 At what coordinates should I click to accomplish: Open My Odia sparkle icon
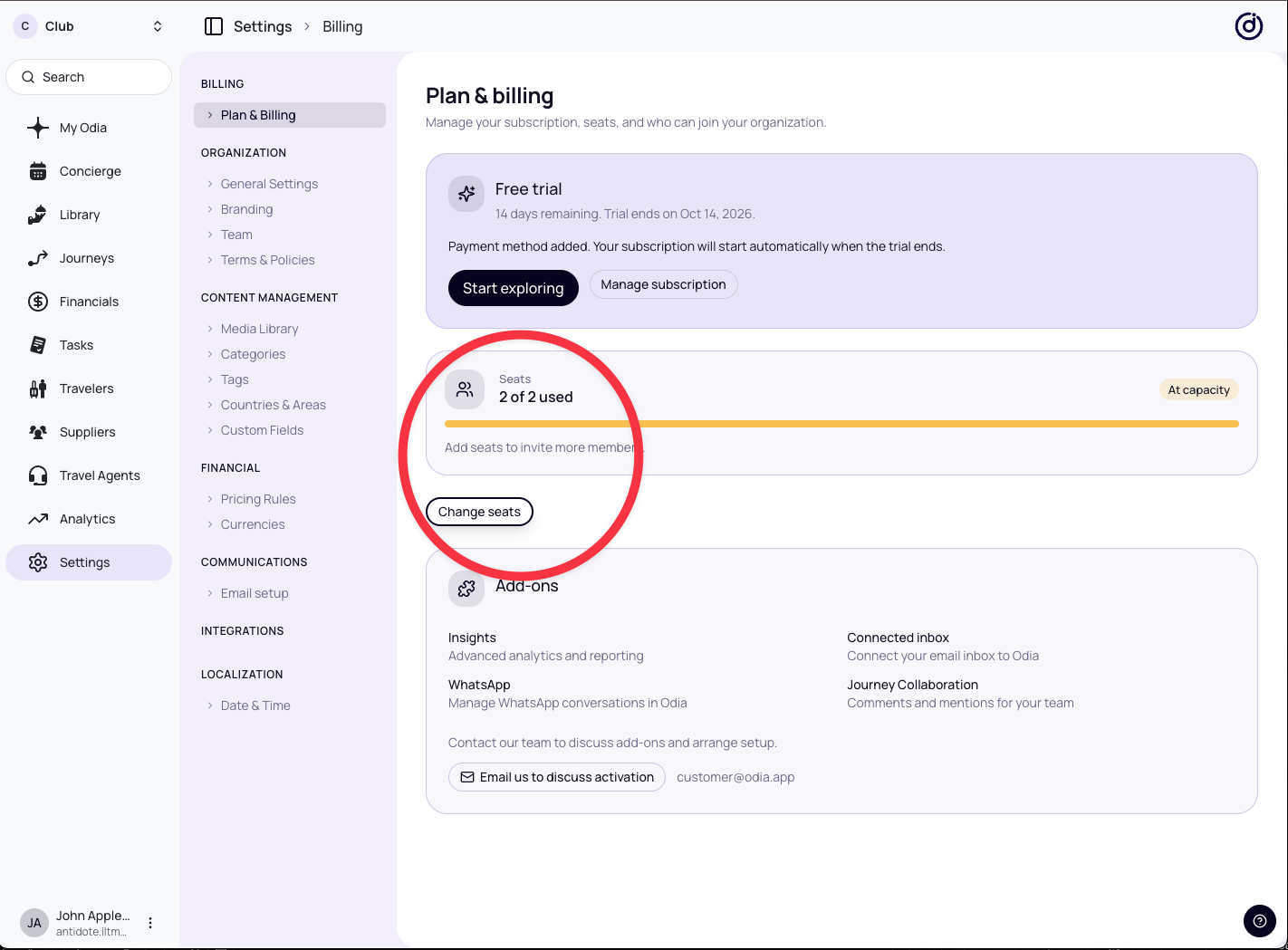[38, 128]
